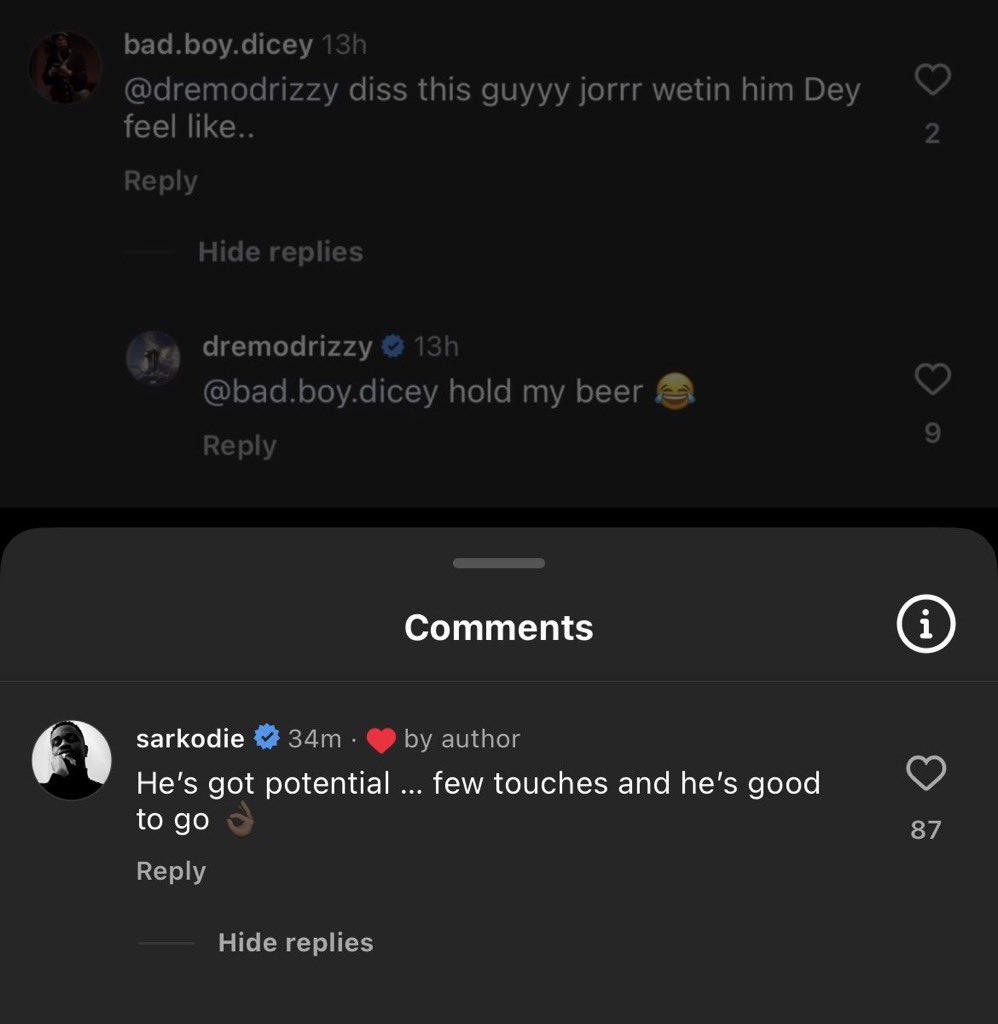
Task: Reply to dremodrizzy's comment
Action: click(x=239, y=445)
